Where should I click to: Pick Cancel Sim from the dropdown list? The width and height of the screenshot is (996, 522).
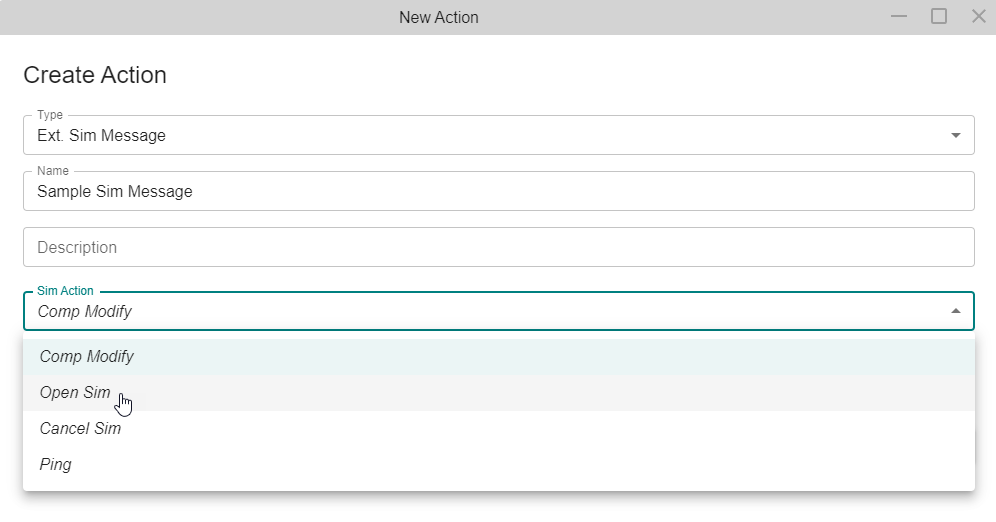click(x=80, y=429)
